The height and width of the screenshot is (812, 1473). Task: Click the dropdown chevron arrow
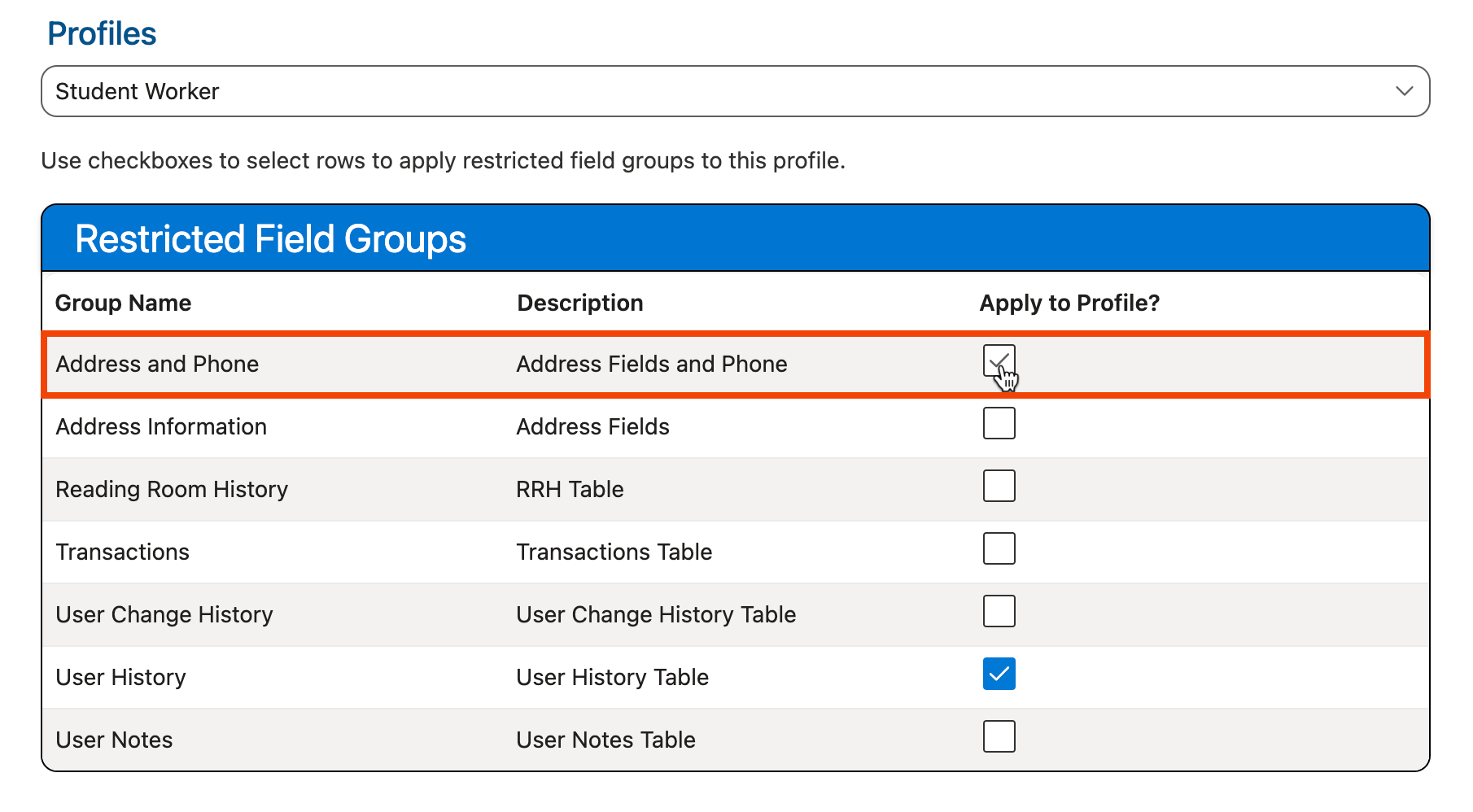pyautogui.click(x=1403, y=91)
